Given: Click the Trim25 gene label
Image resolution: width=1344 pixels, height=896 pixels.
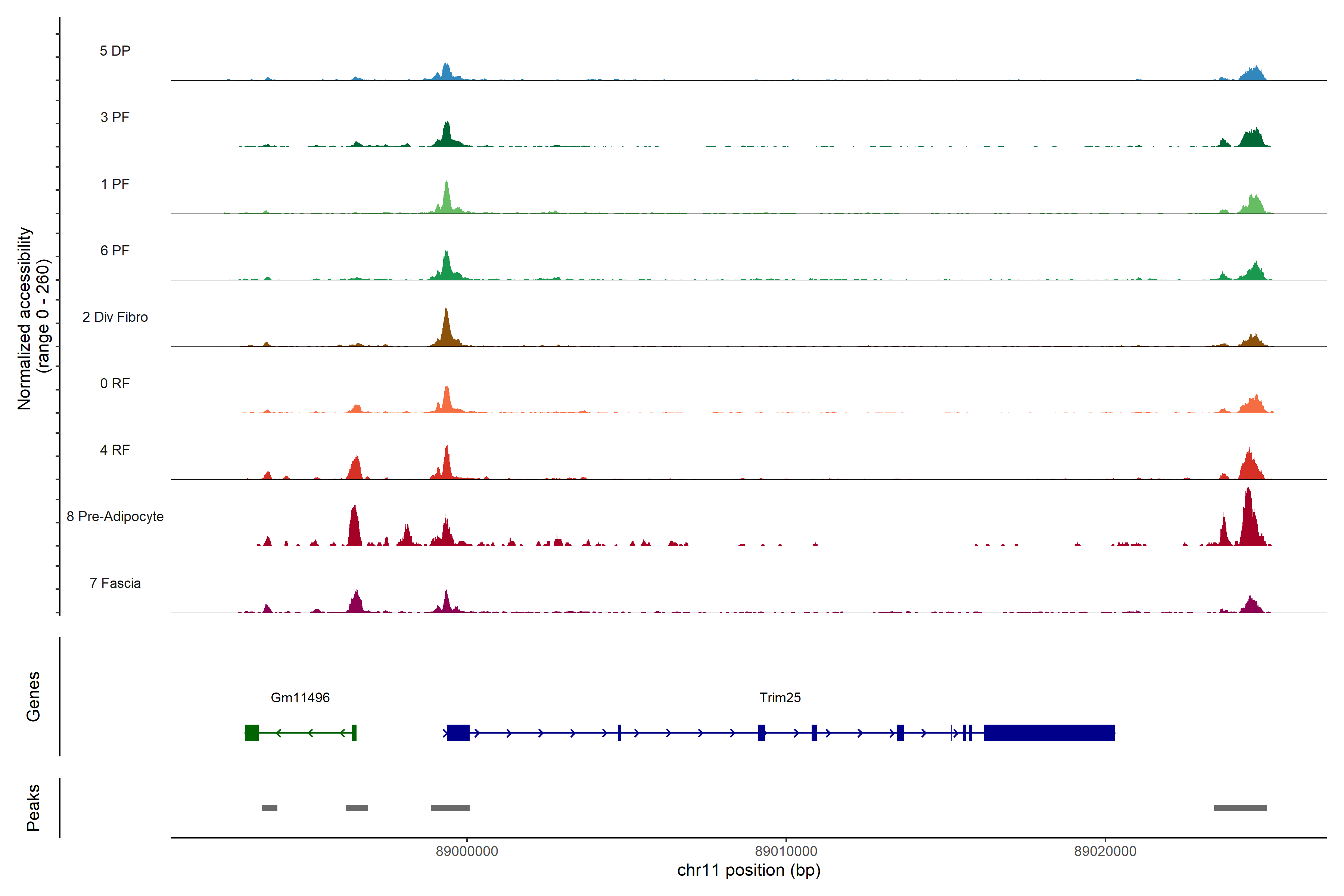Looking at the screenshot, I should pos(780,697).
